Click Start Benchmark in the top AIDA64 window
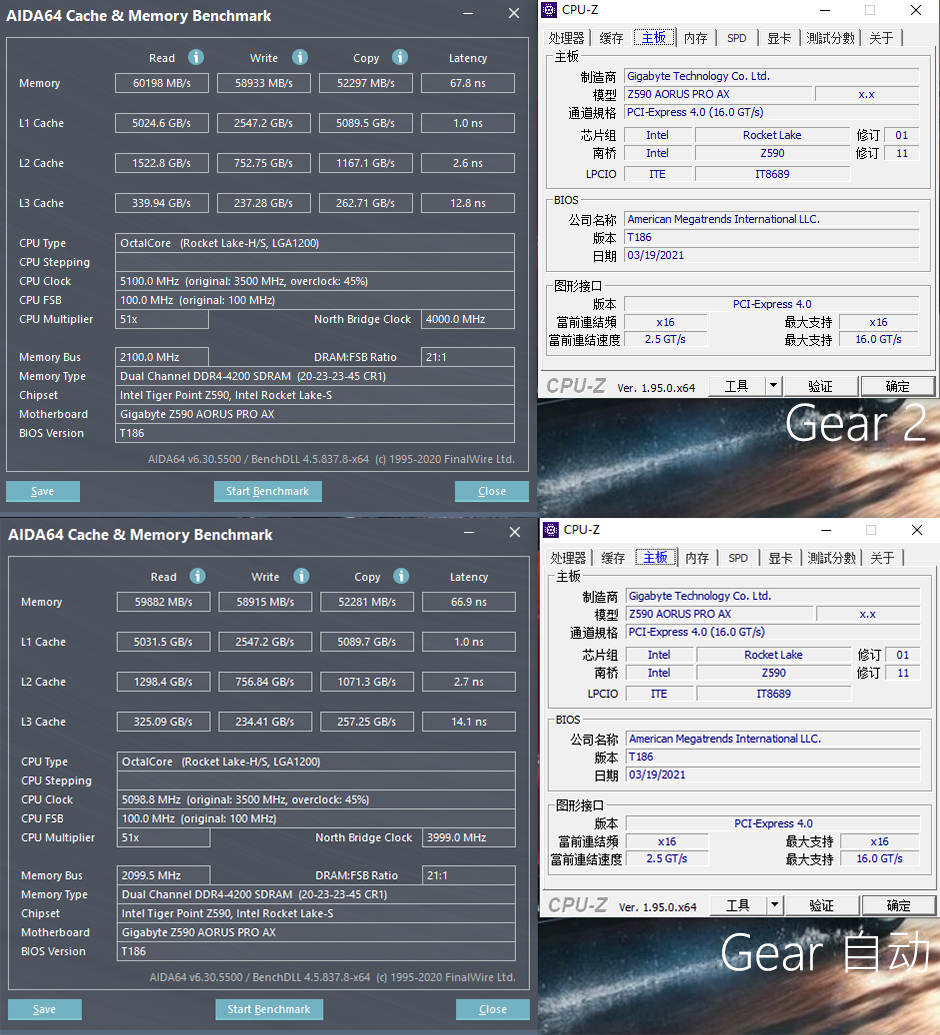The image size is (940, 1035). point(267,491)
